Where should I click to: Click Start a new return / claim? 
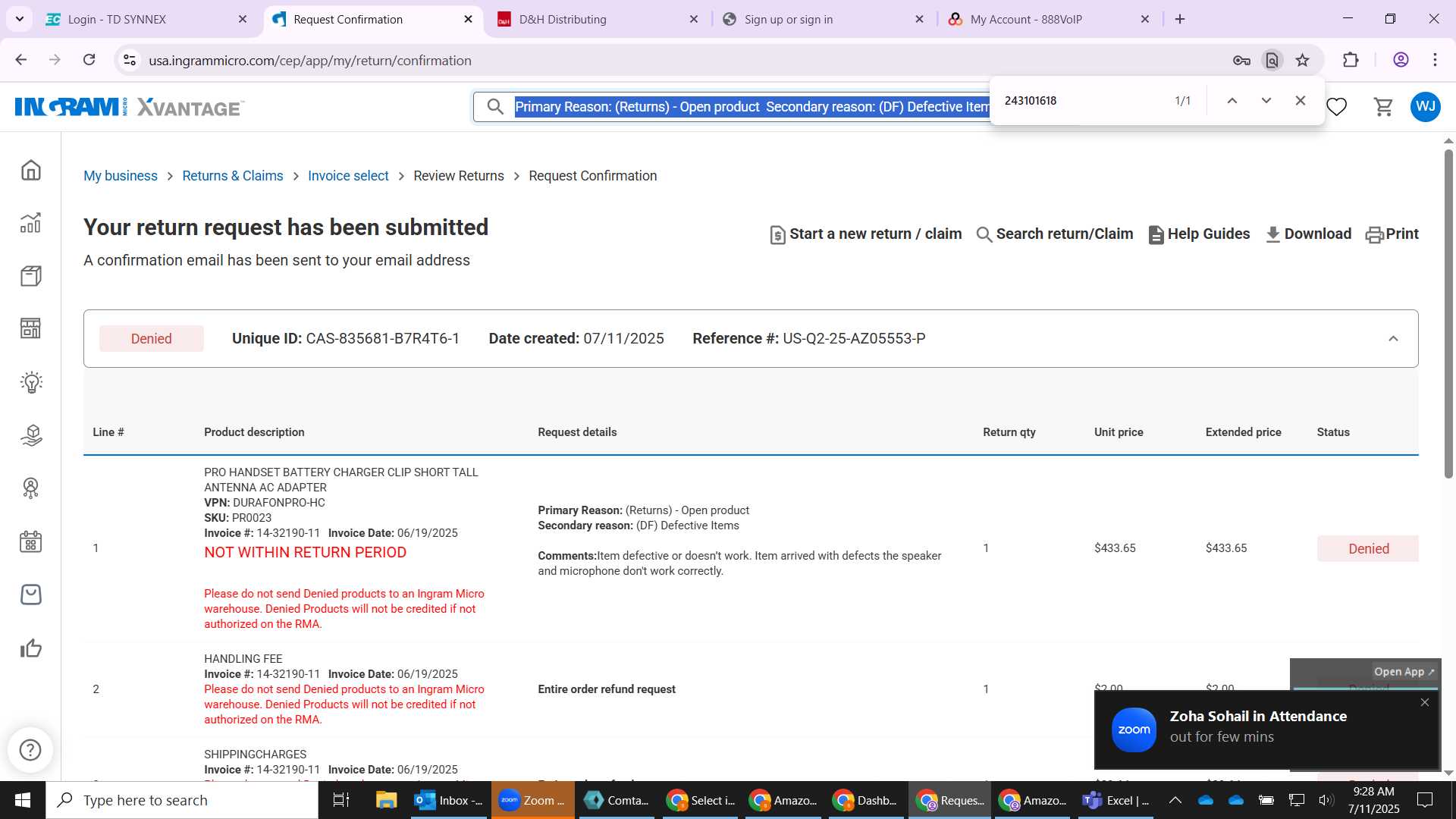865,234
